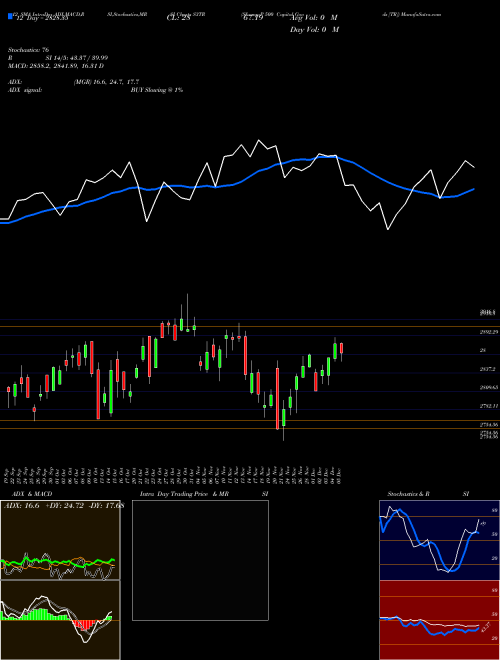Click the first red candlestick at the chart's start
The image size is (500, 660).
(x=8, y=390)
